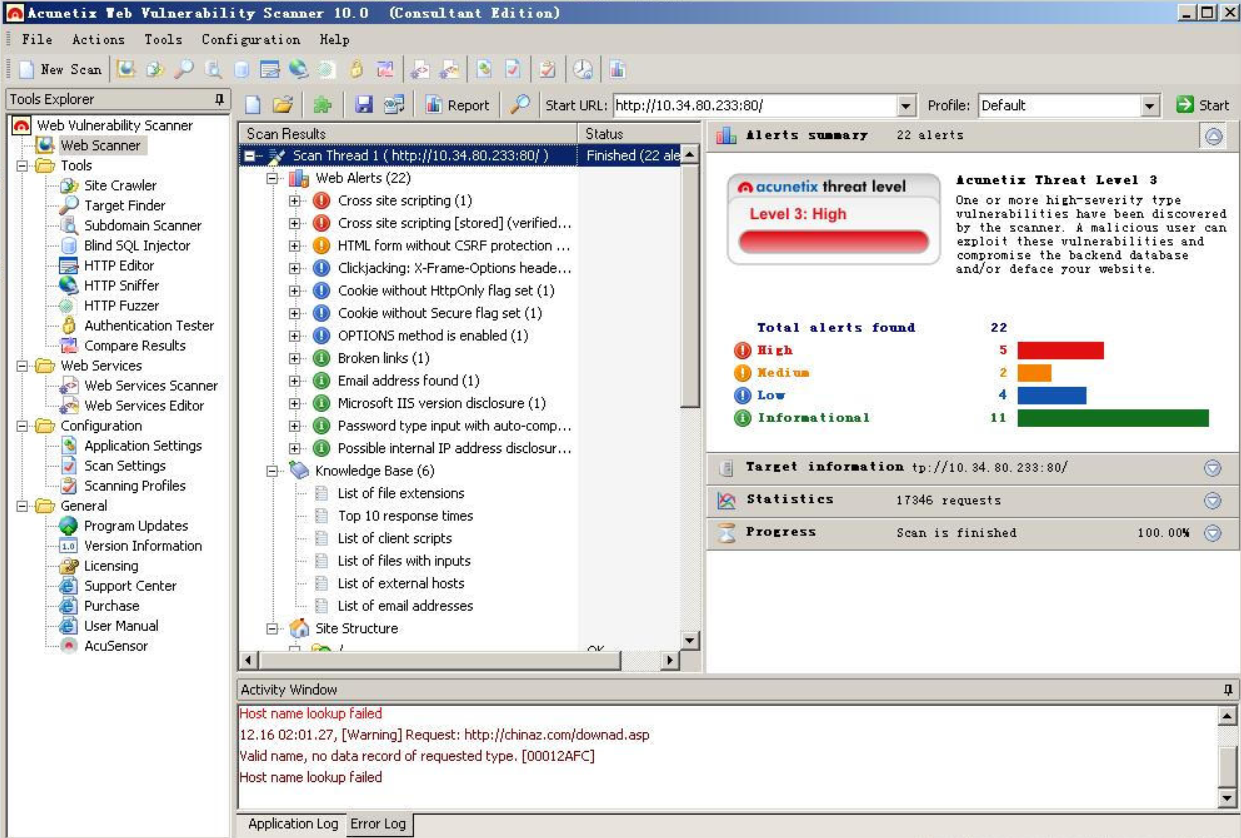Select HTML form without CSRF protection alert
Viewport: 1241px width, 838px height.
tap(454, 246)
